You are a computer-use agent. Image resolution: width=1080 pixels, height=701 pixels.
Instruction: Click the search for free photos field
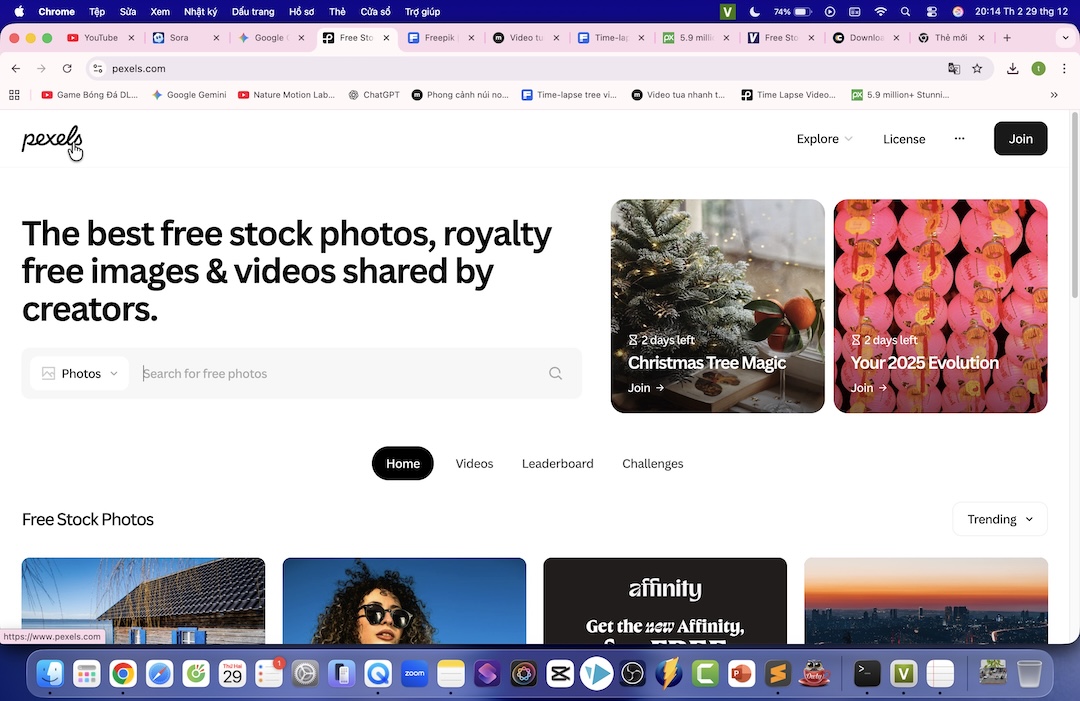pos(340,374)
